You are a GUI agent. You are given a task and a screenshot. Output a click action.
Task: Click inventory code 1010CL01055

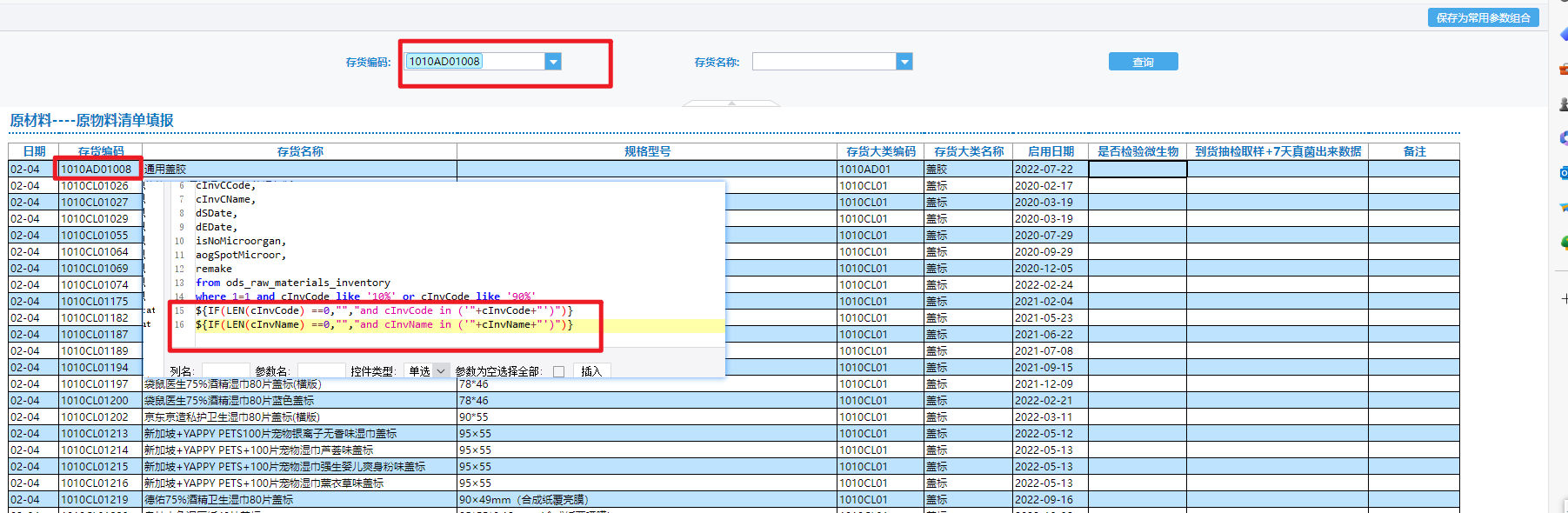[100, 236]
